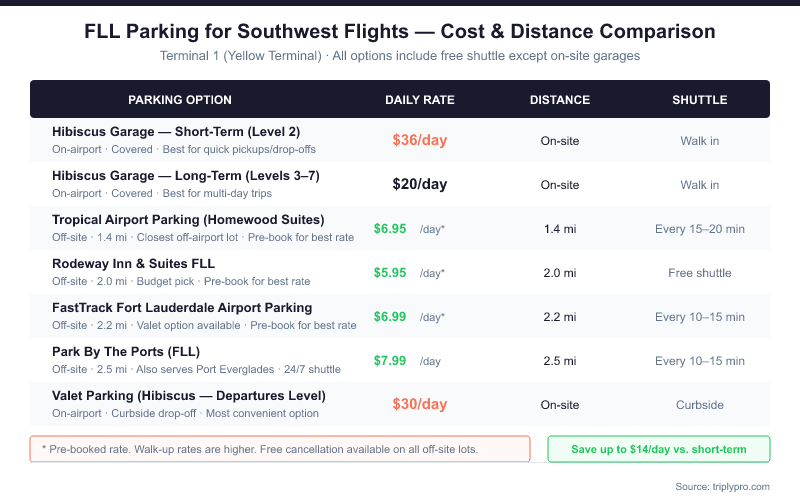The height and width of the screenshot is (500, 800).
Task: Click the $5.95 Rodeway Inn price
Action: 390,273
